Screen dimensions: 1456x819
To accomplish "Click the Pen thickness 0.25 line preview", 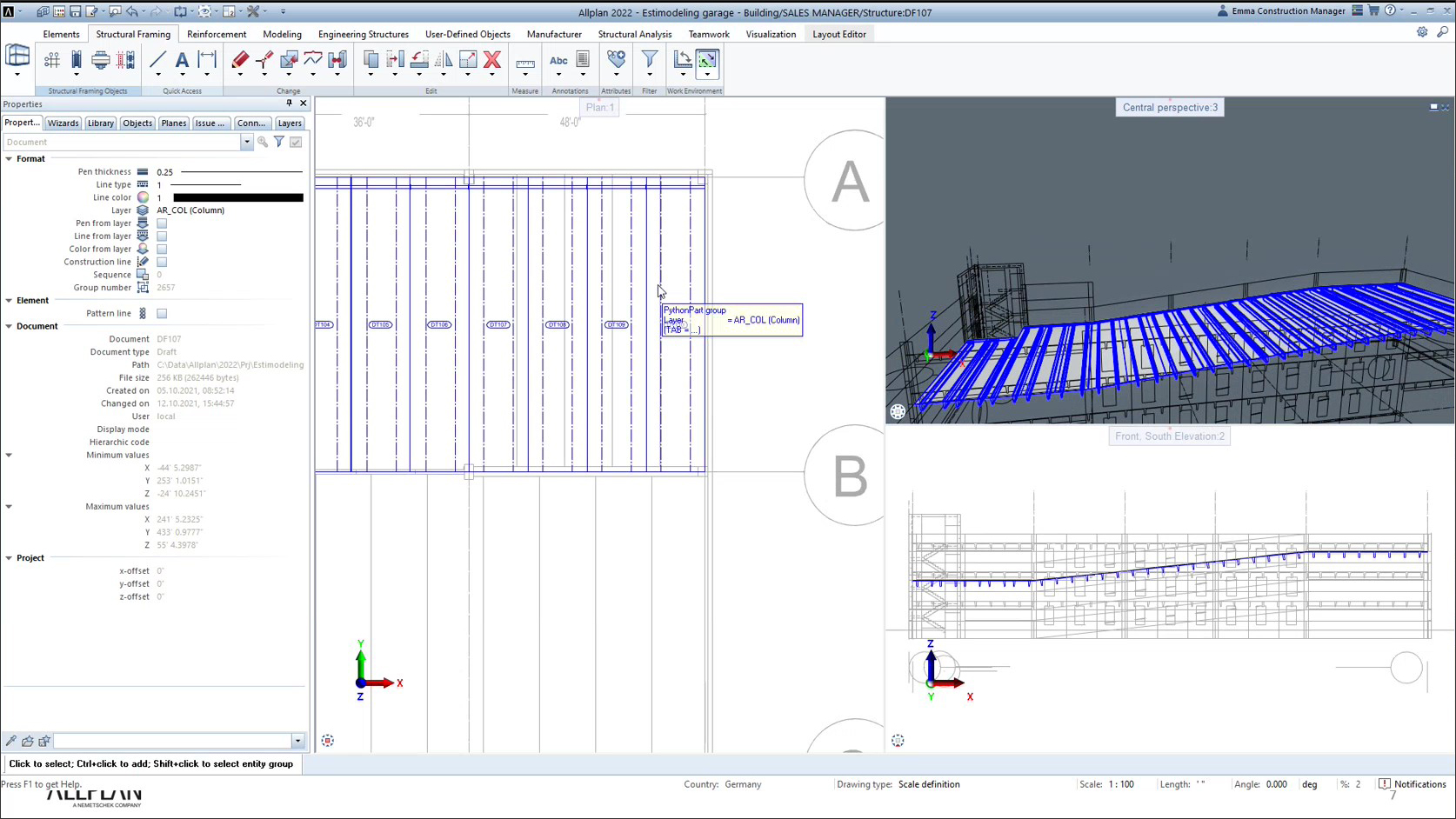I will tap(241, 172).
